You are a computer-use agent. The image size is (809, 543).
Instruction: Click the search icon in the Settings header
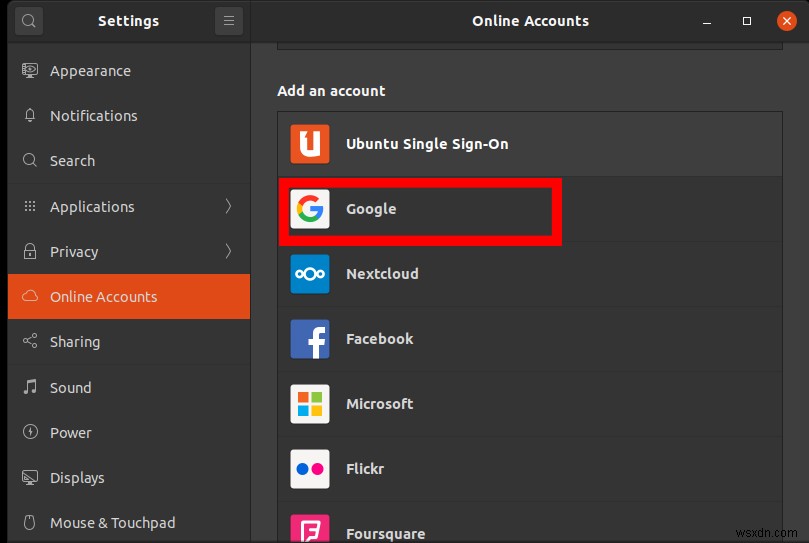(29, 21)
